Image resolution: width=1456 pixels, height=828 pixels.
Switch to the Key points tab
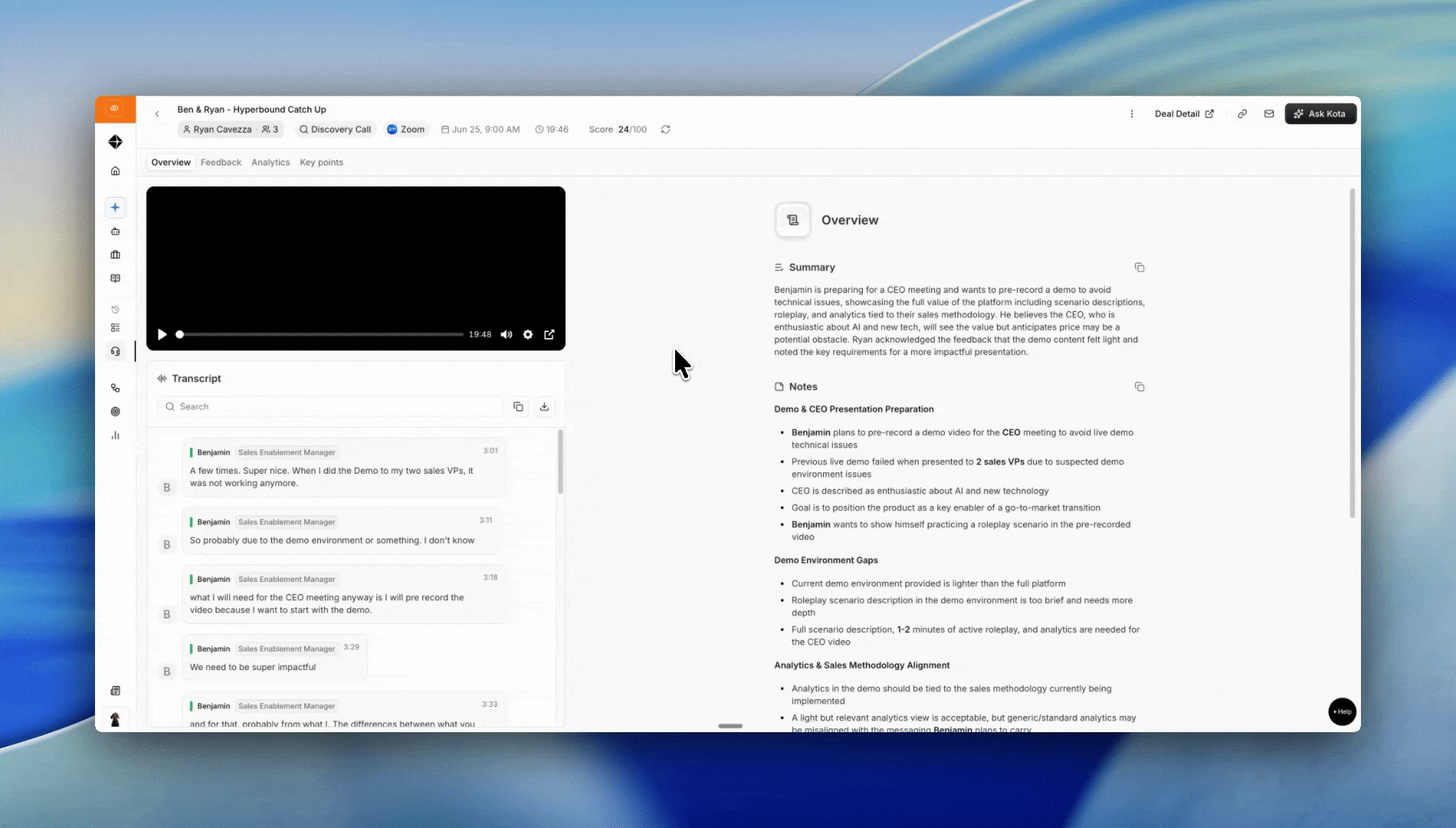pos(321,163)
